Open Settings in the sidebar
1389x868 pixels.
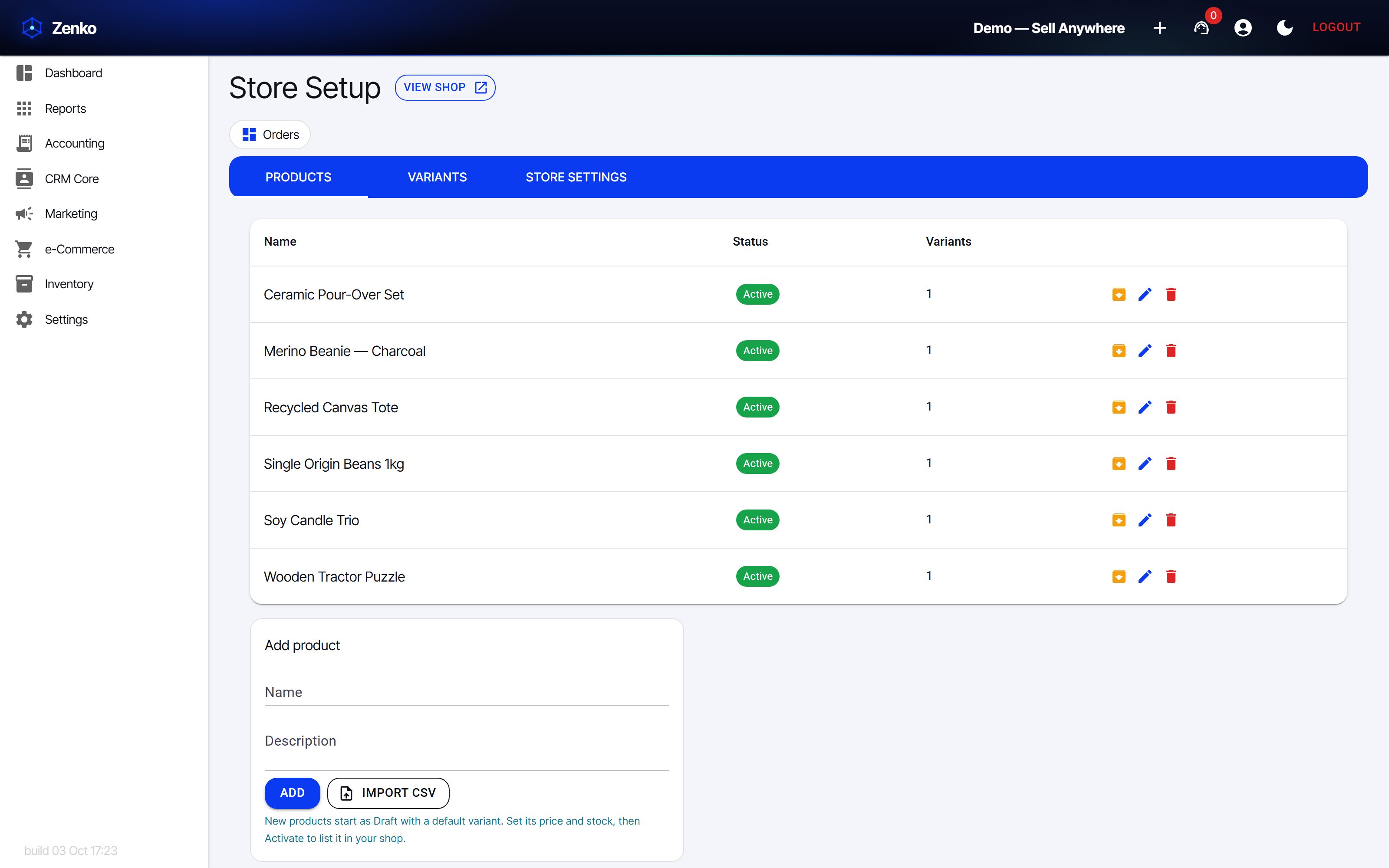(104, 319)
